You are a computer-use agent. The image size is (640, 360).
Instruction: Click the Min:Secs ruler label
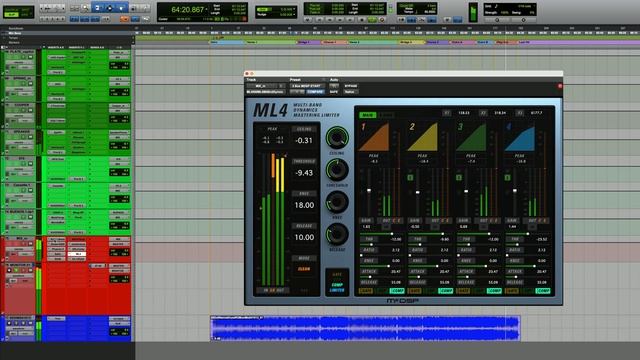coord(15,33)
